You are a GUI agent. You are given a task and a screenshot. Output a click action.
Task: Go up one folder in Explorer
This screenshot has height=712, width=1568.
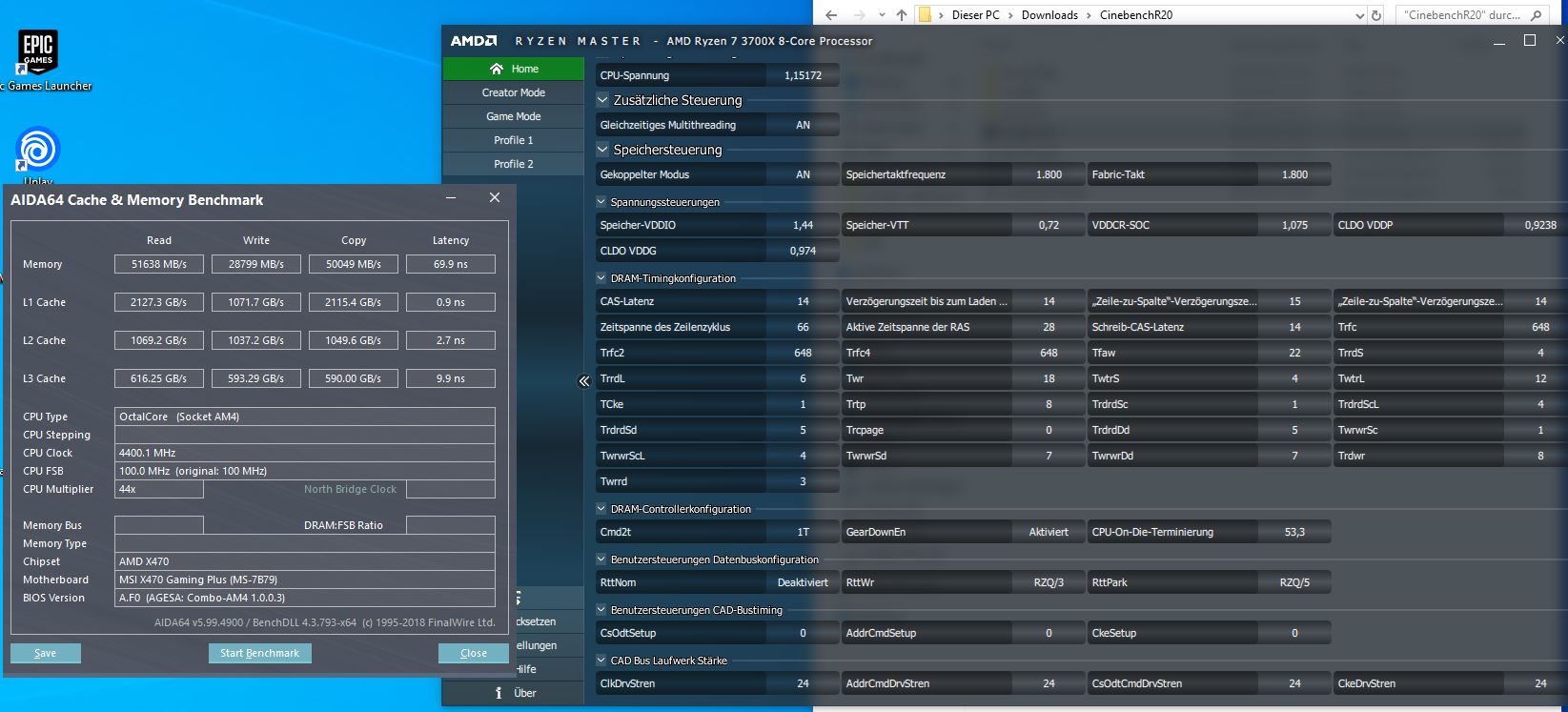[902, 15]
